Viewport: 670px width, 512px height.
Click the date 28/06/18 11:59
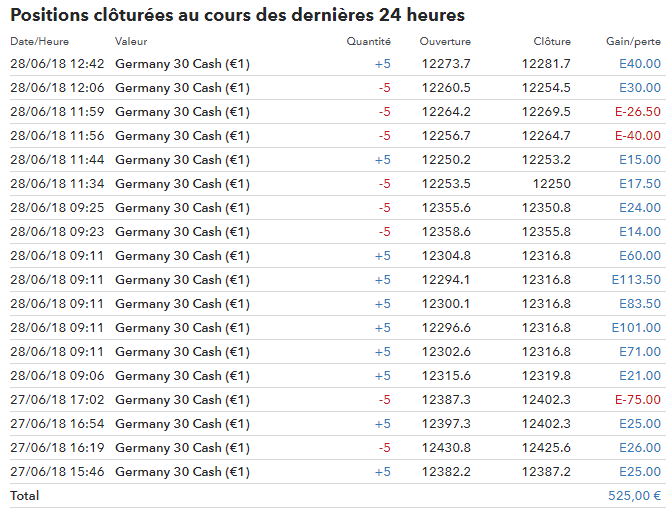57,112
